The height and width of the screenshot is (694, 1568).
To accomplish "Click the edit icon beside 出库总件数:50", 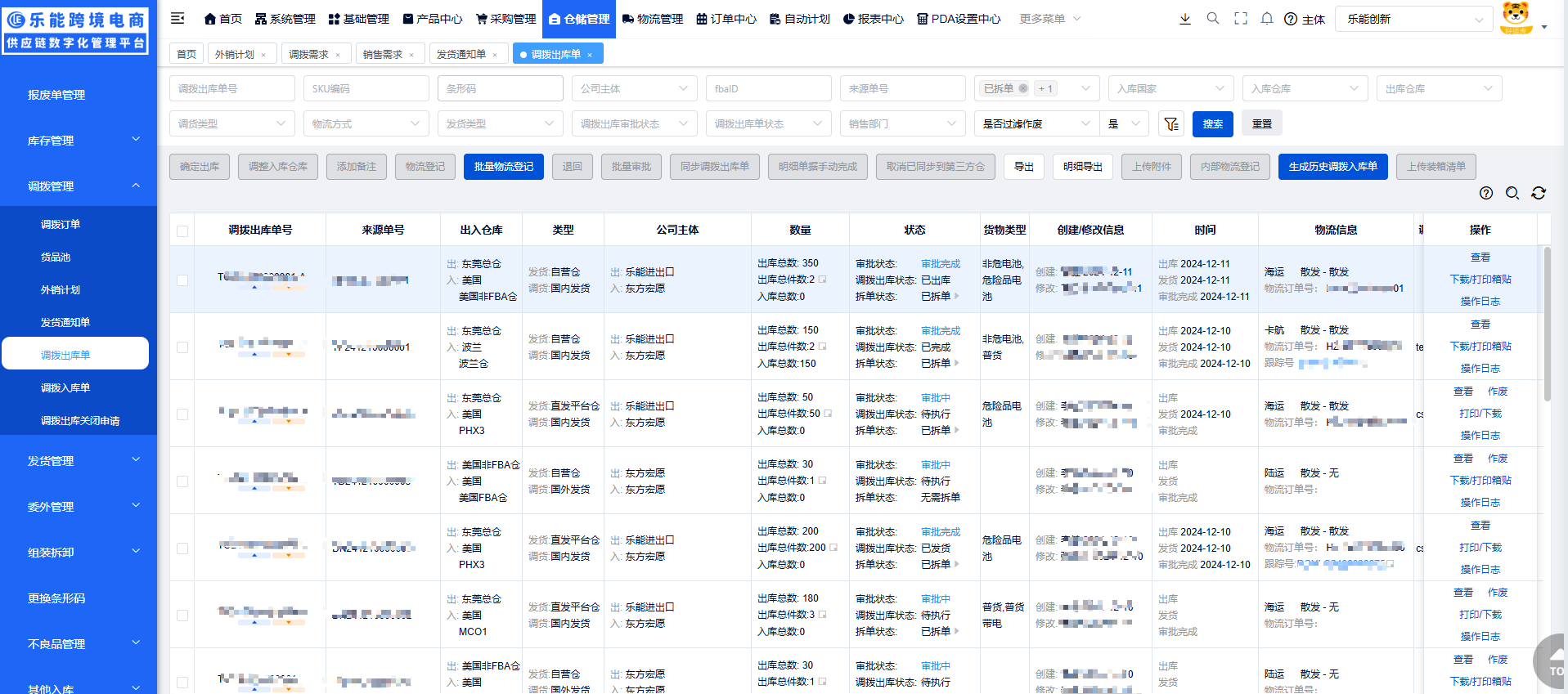I will coord(828,414).
